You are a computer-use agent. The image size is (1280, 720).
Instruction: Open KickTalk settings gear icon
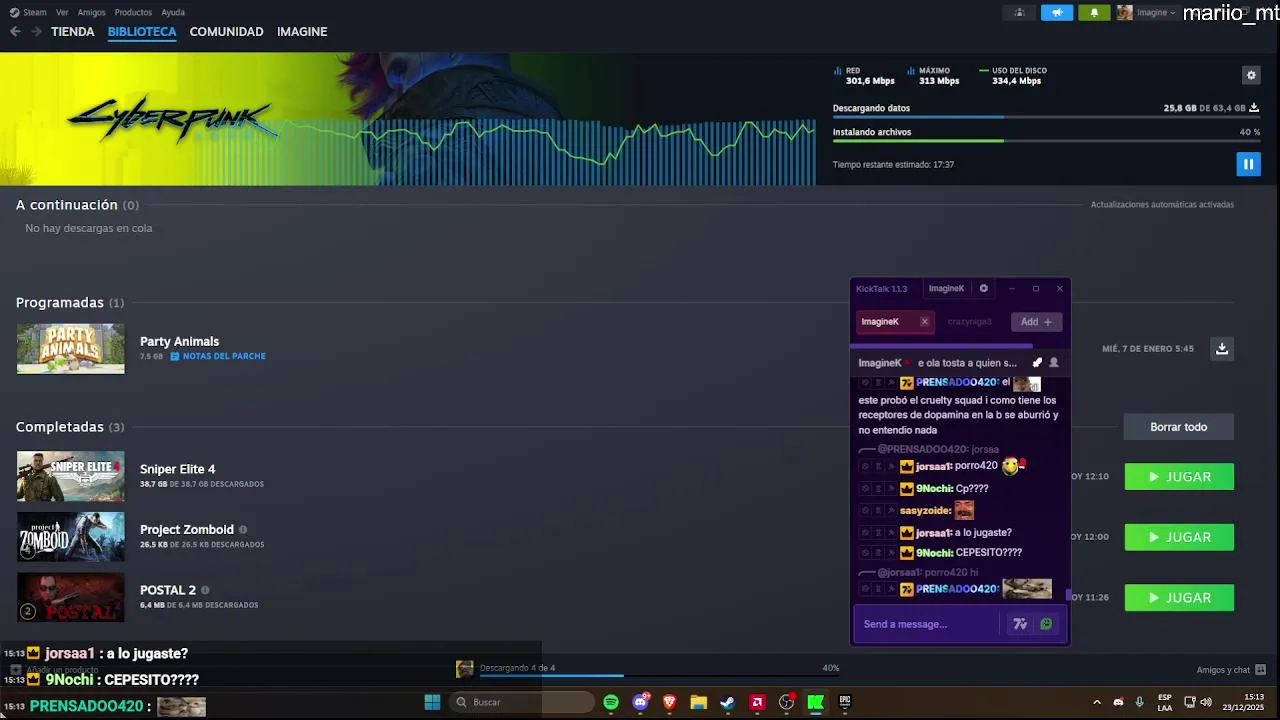(x=984, y=289)
